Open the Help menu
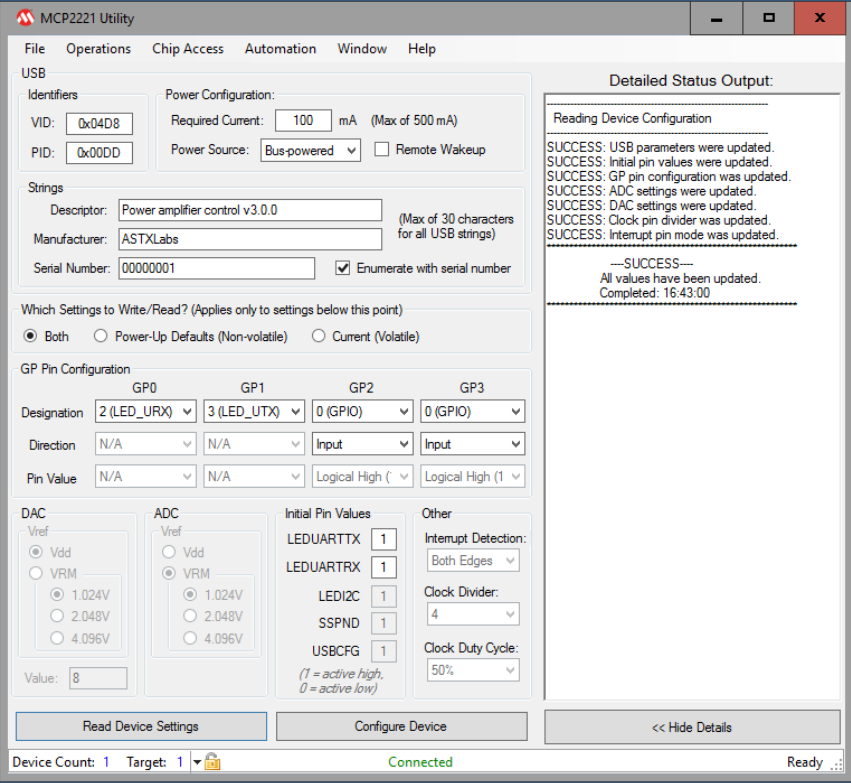The width and height of the screenshot is (851, 783). click(422, 49)
